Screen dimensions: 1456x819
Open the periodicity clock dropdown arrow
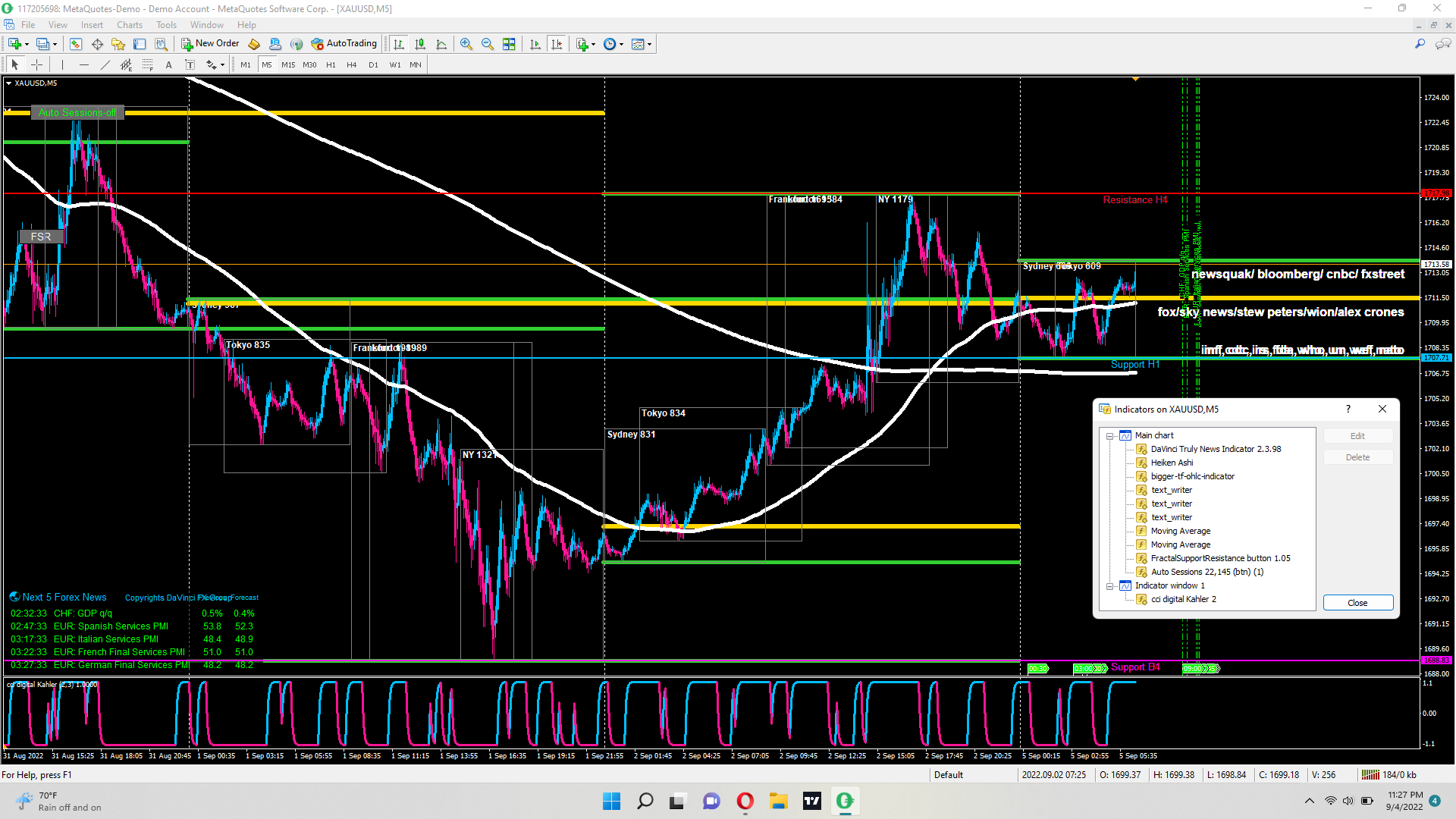tap(622, 44)
